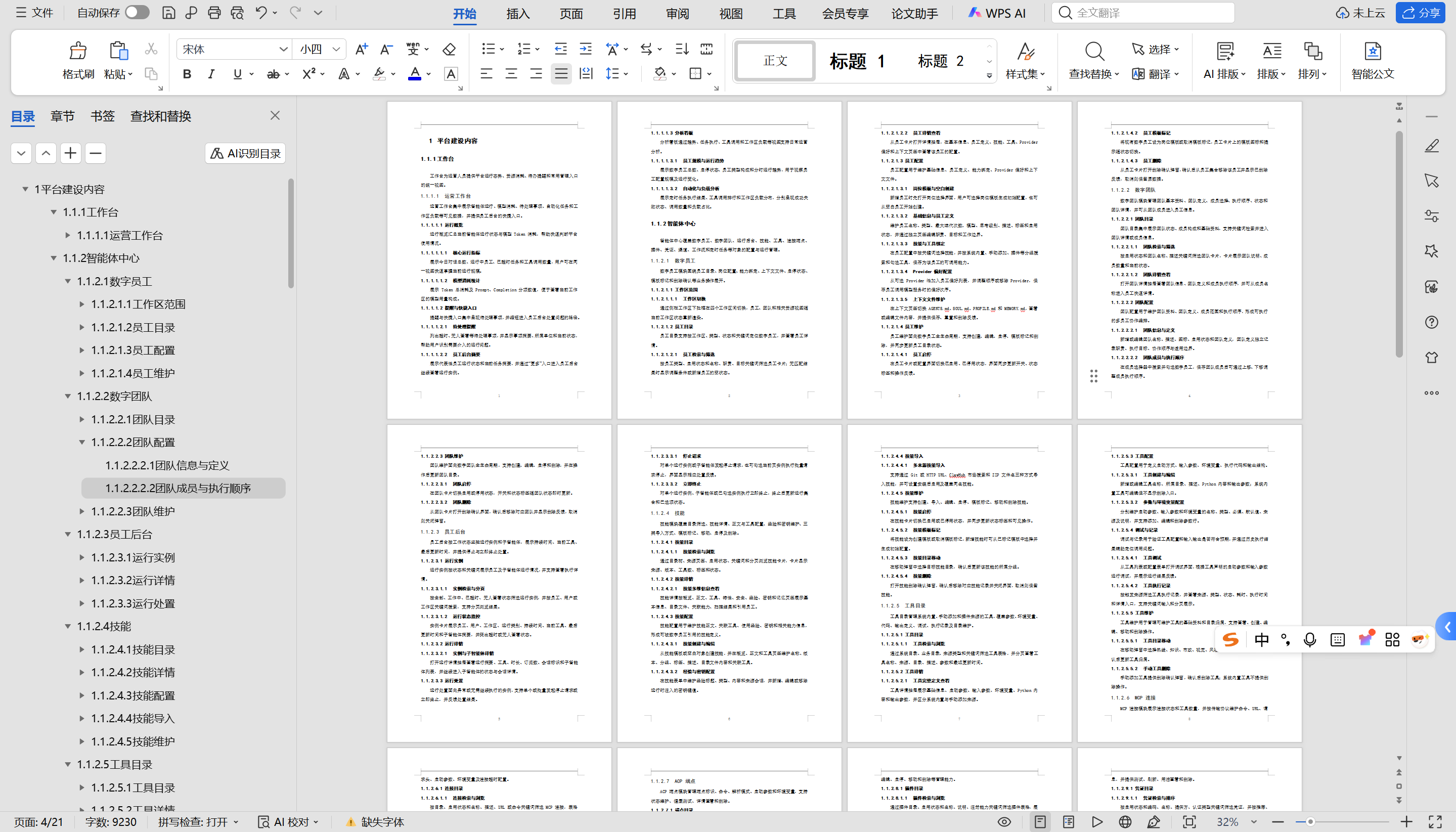Apply bold formatting with the B icon

point(187,74)
